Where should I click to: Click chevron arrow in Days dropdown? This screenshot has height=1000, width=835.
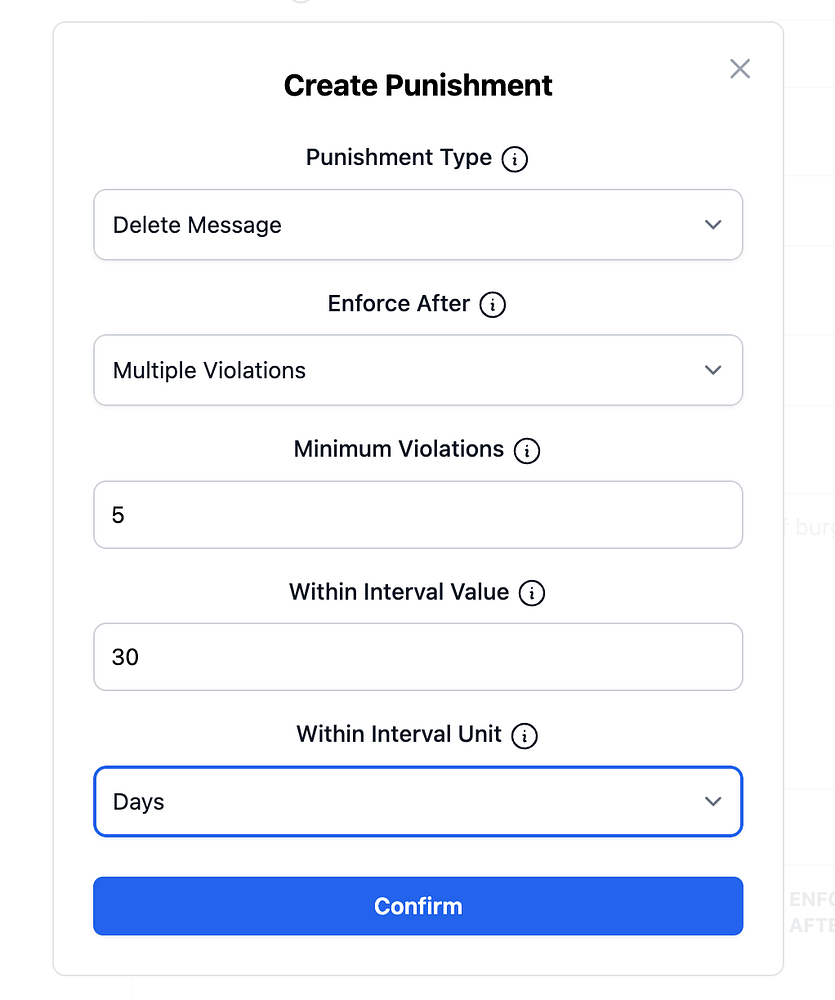pos(712,801)
